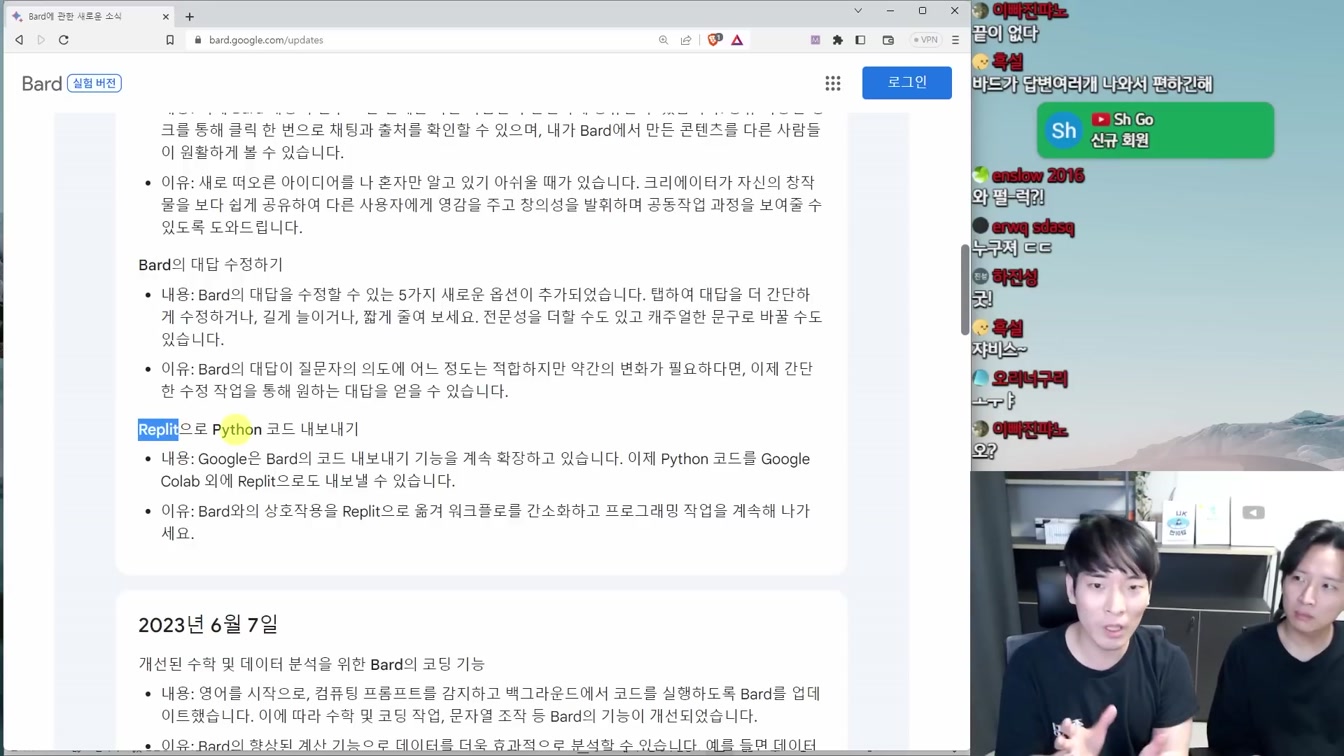Click the 로그인 button
The width and height of the screenshot is (1344, 756).
coord(907,82)
